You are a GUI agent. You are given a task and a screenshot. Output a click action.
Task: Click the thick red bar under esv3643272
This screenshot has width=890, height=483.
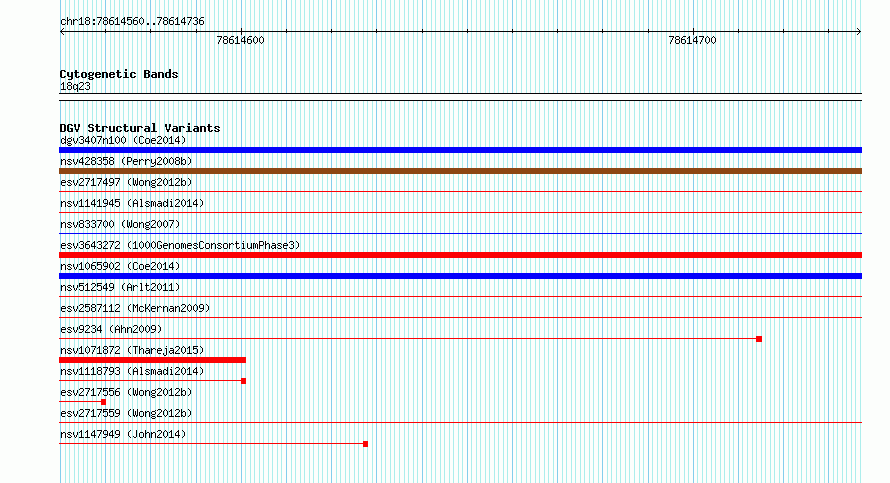point(460,255)
